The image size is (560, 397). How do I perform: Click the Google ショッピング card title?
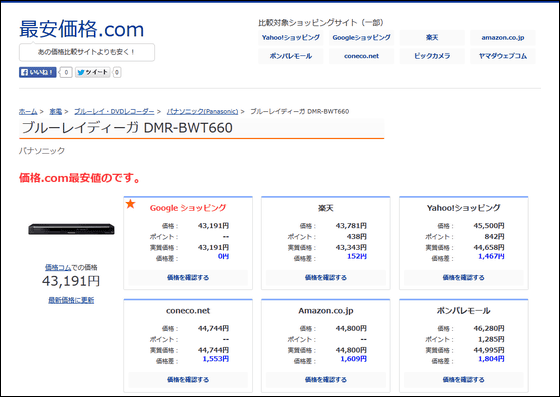pos(188,208)
